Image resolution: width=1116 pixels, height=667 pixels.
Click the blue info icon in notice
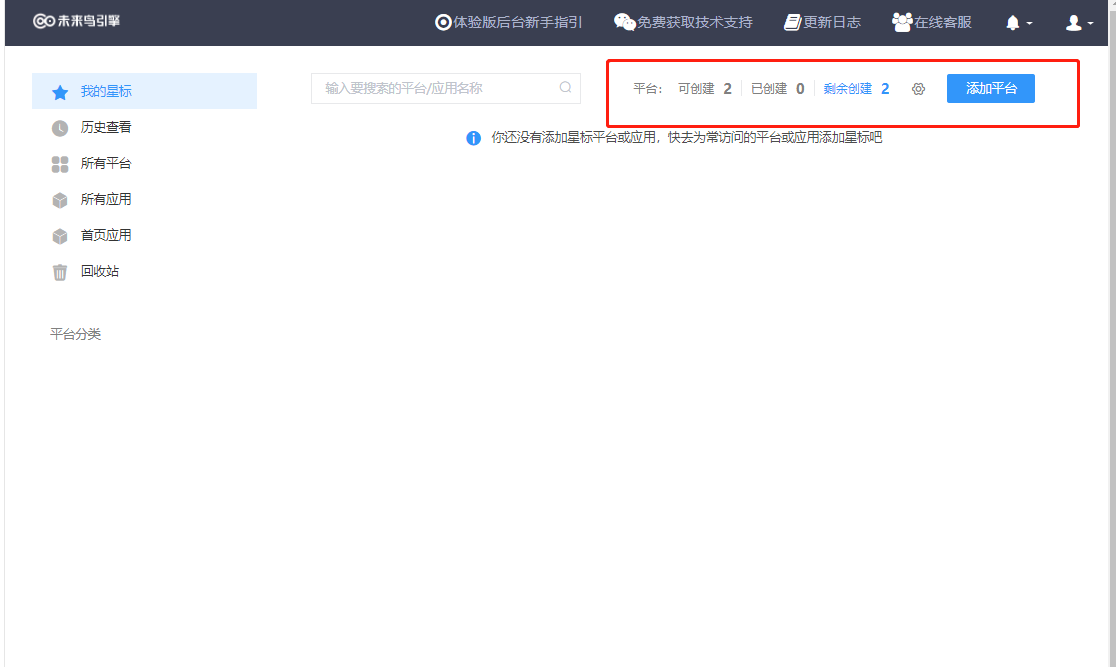click(x=473, y=138)
